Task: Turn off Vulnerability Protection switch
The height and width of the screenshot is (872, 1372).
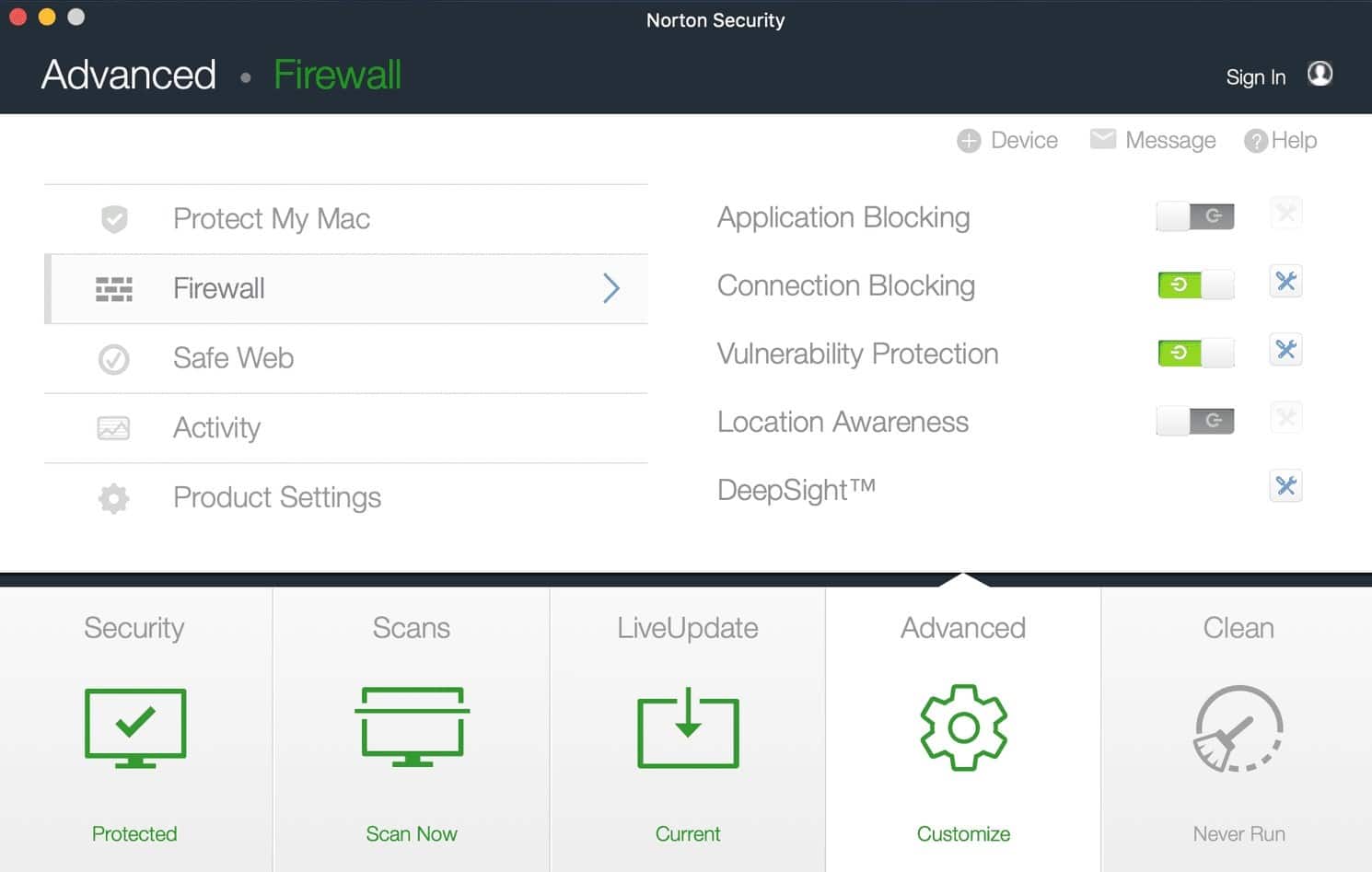Action: pyautogui.click(x=1195, y=353)
